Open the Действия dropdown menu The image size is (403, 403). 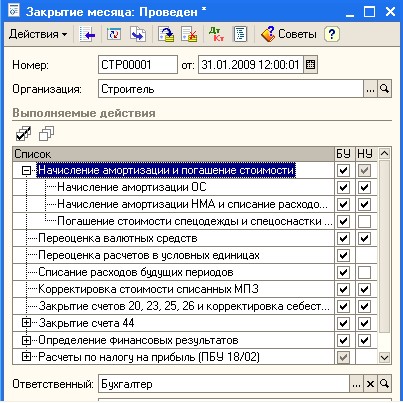click(38, 34)
